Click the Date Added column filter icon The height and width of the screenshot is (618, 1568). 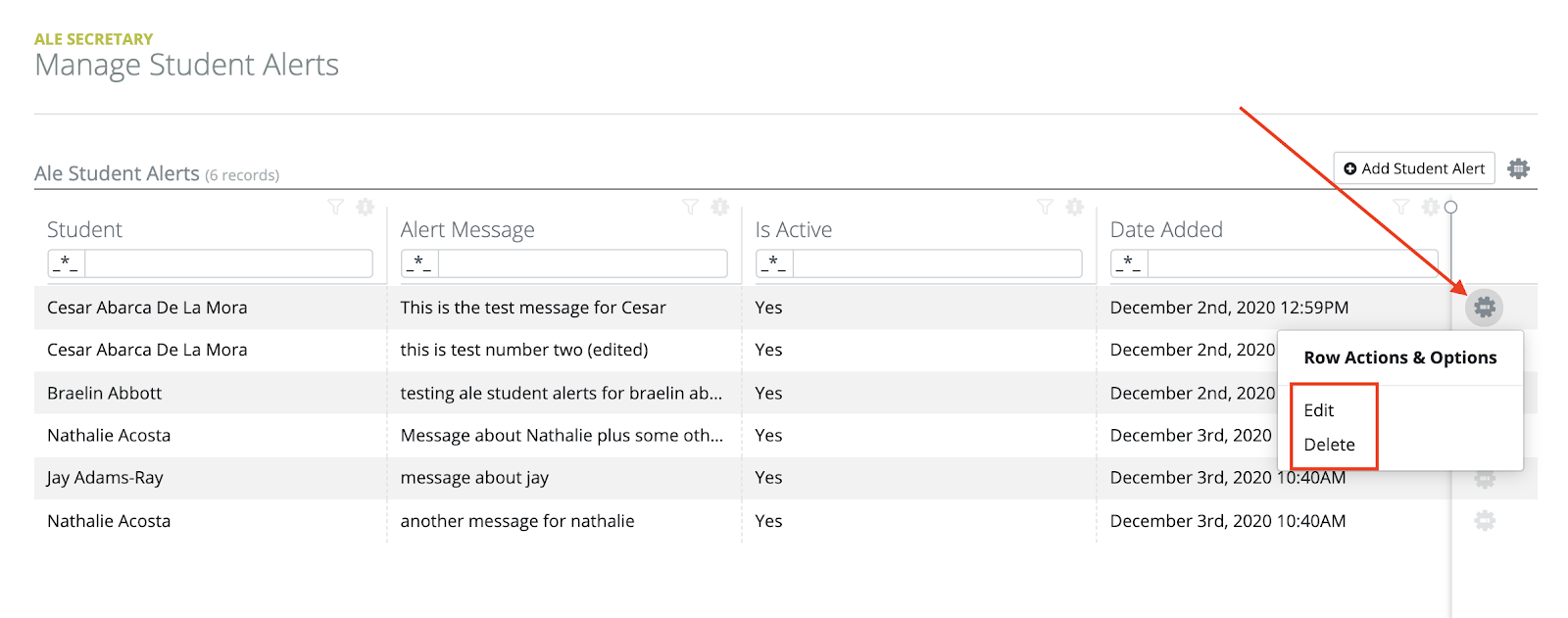(1401, 207)
